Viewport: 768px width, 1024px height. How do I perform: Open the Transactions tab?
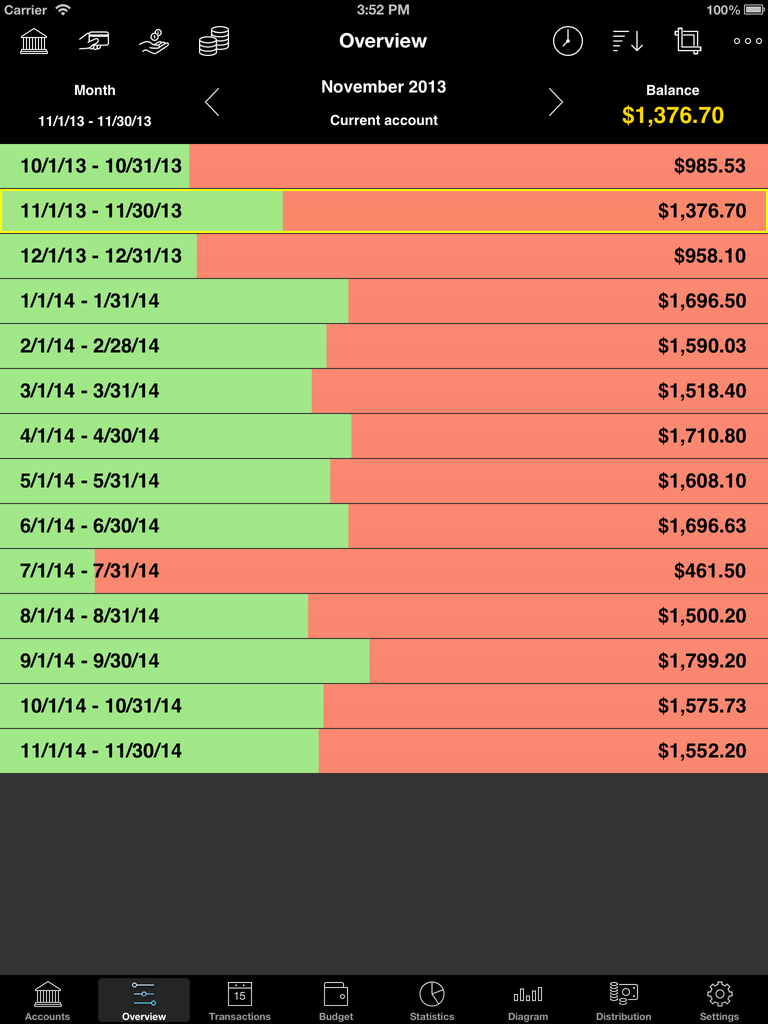coord(240,1000)
